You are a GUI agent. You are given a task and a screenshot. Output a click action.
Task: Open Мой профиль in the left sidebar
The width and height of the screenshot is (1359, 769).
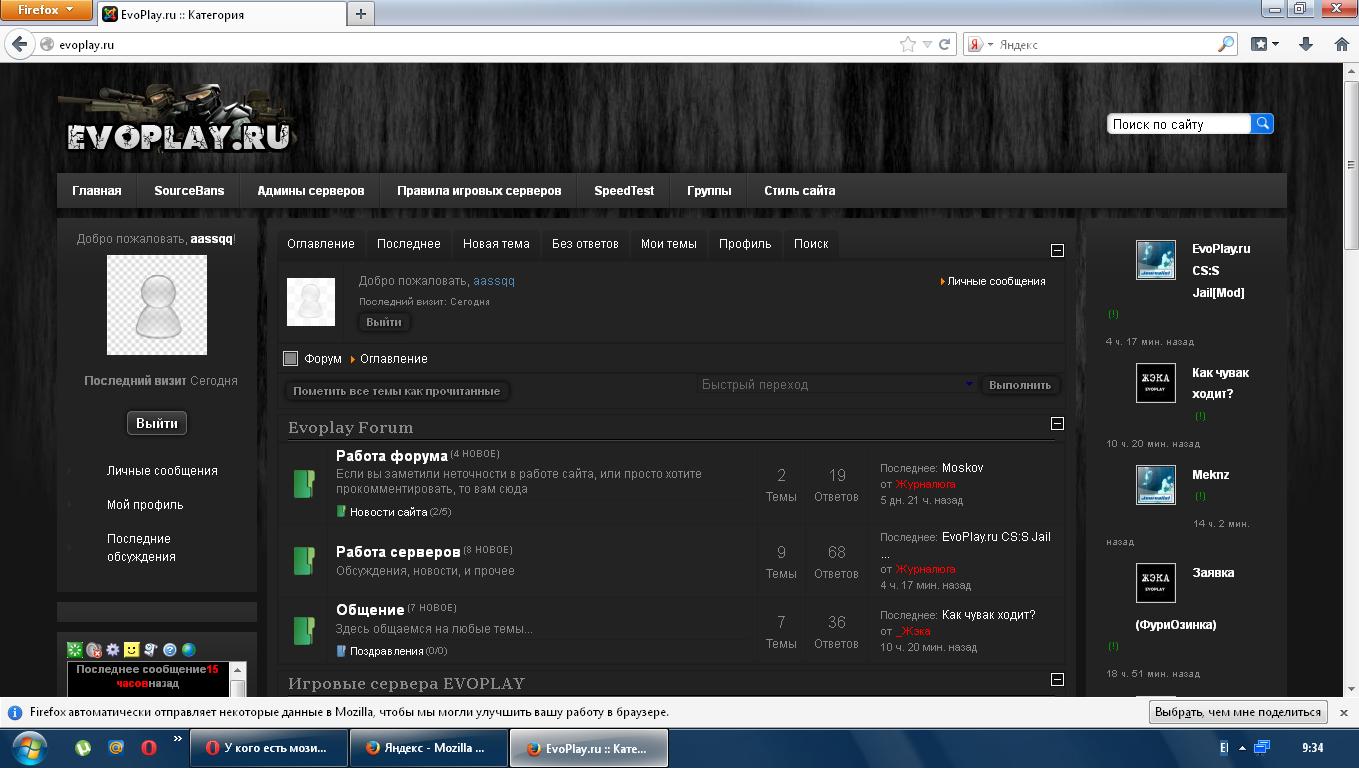(x=145, y=505)
